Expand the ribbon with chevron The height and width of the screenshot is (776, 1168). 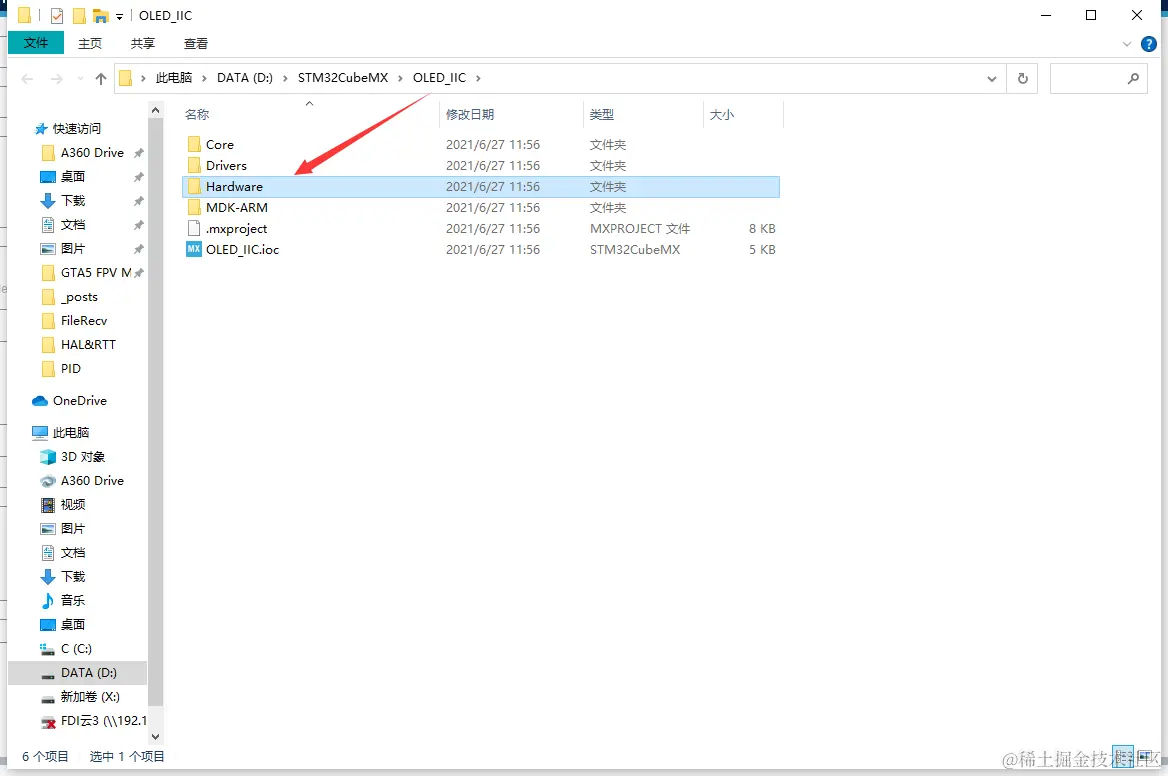[1126, 44]
